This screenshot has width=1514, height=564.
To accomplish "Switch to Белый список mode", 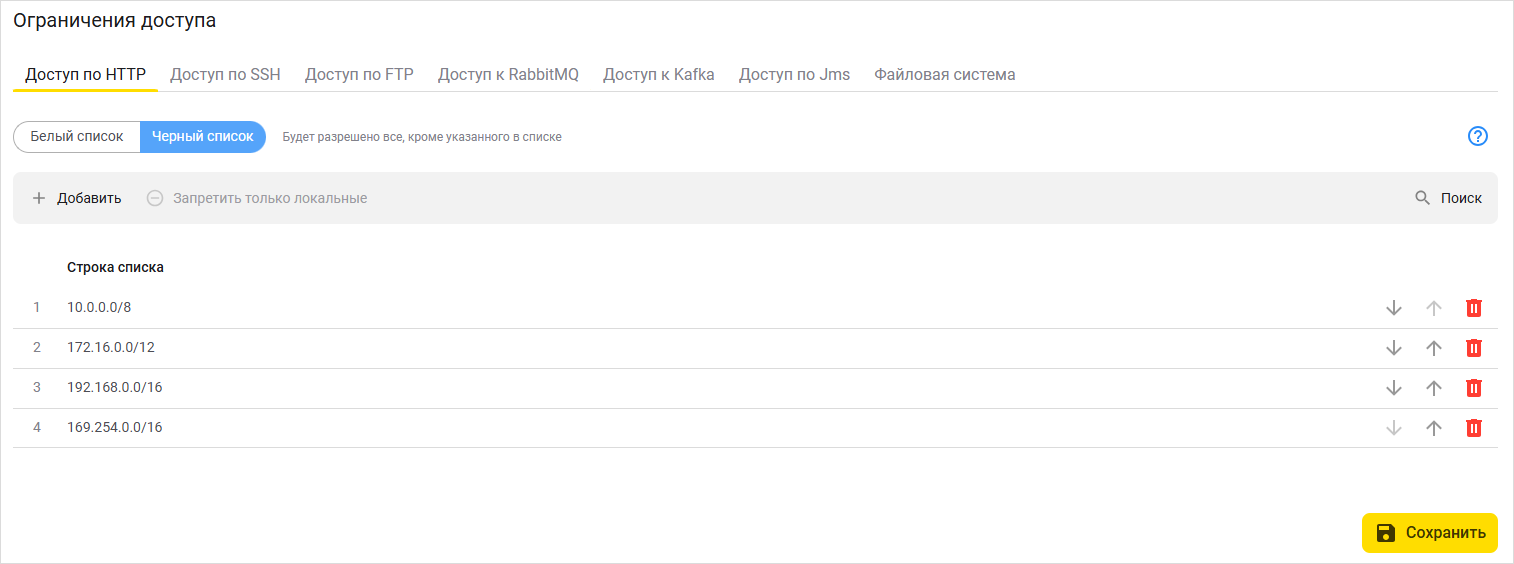I will 77,137.
